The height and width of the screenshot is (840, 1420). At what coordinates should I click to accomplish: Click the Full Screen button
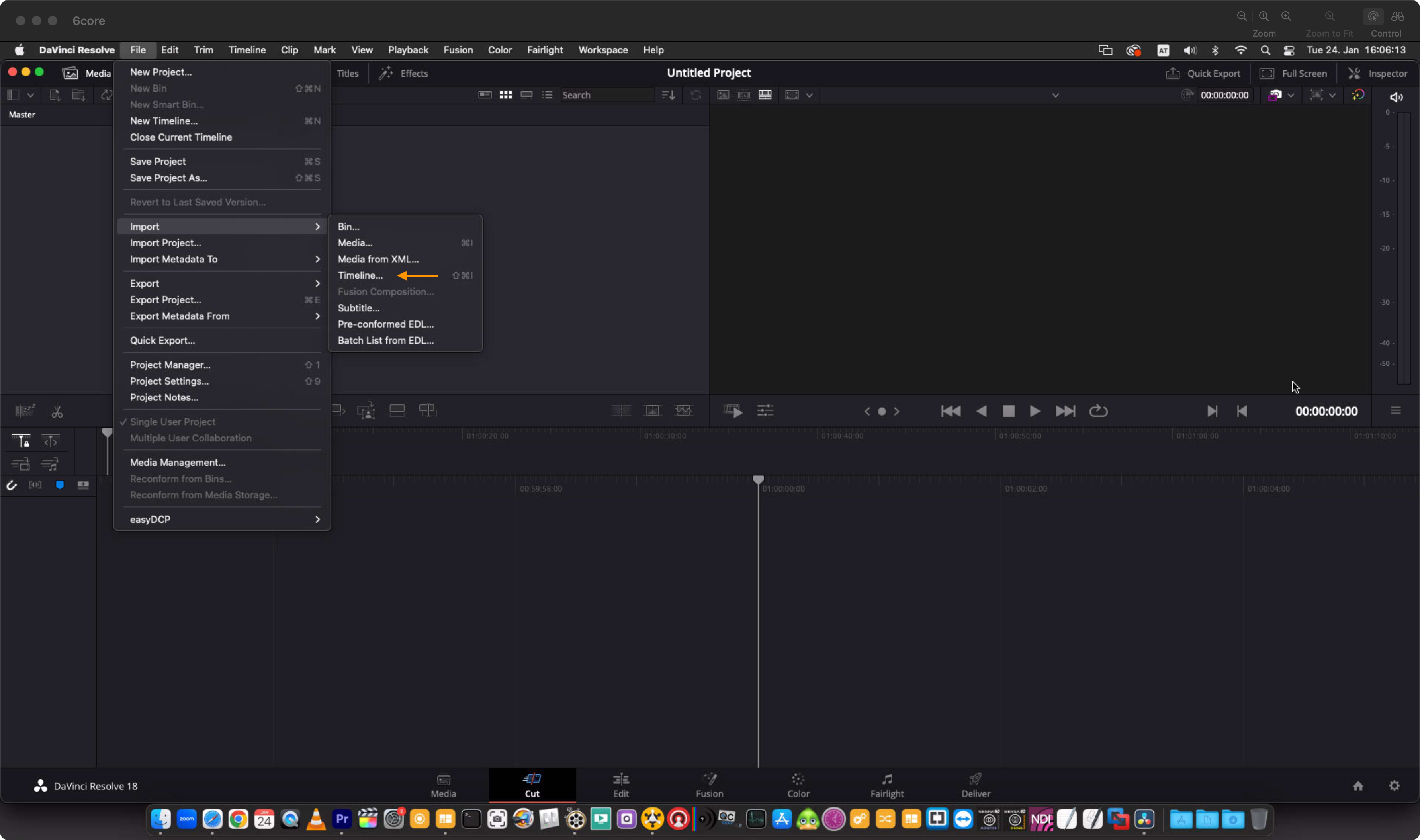(1293, 74)
